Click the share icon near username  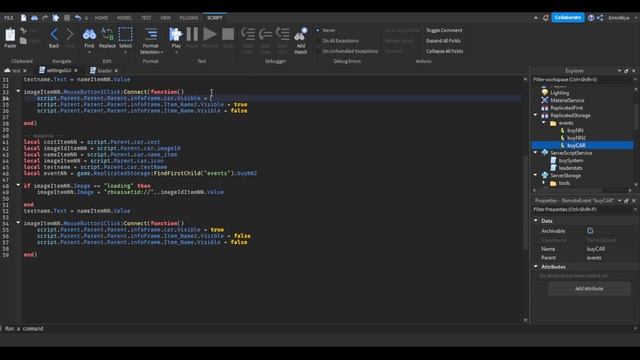click(600, 18)
